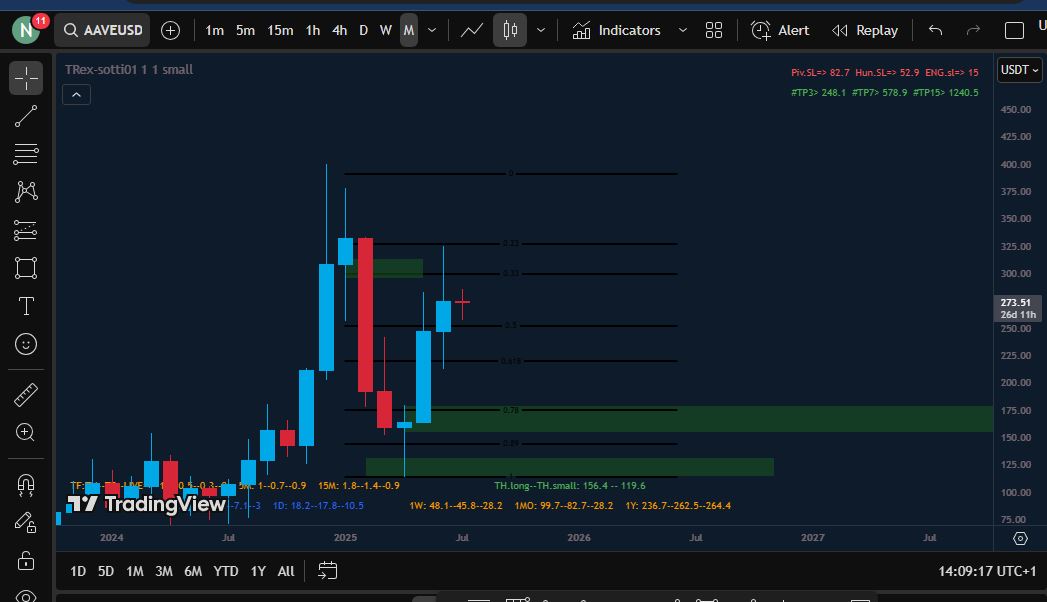Open the USDT currency dropdown
The width and height of the screenshot is (1047, 602).
point(1019,70)
